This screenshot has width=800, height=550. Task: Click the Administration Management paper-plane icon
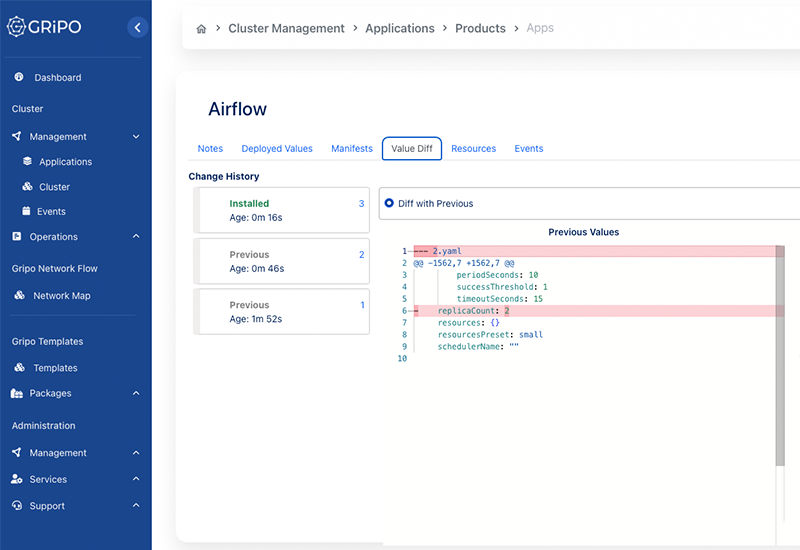17,452
